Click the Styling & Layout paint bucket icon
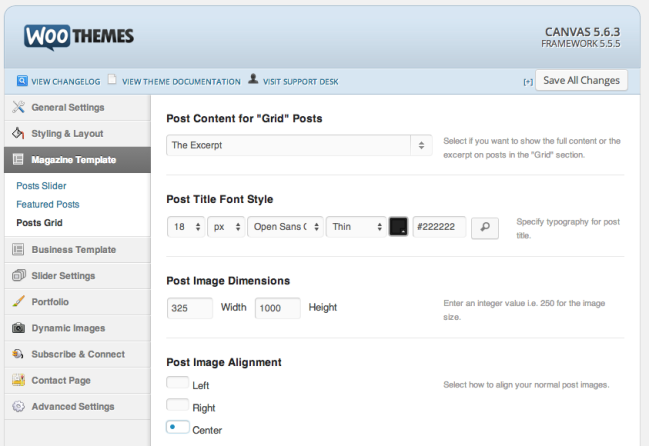 coord(18,133)
